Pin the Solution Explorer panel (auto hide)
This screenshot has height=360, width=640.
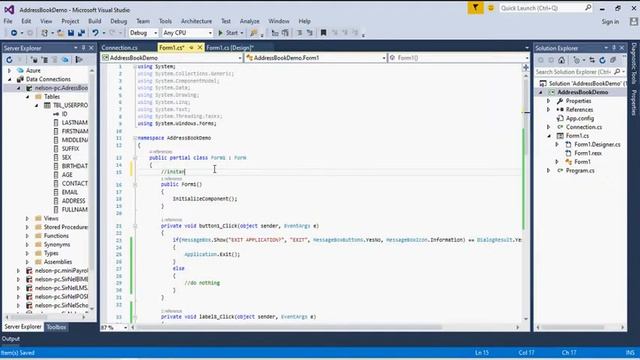coord(614,48)
